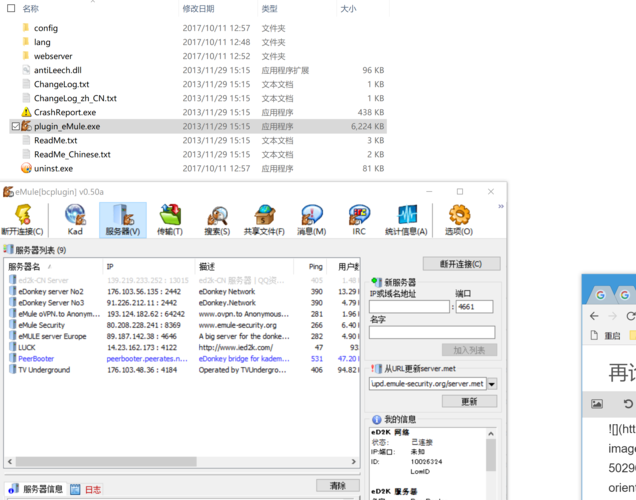
Task: Select the eMule Security server row
Action: (x=183, y=325)
